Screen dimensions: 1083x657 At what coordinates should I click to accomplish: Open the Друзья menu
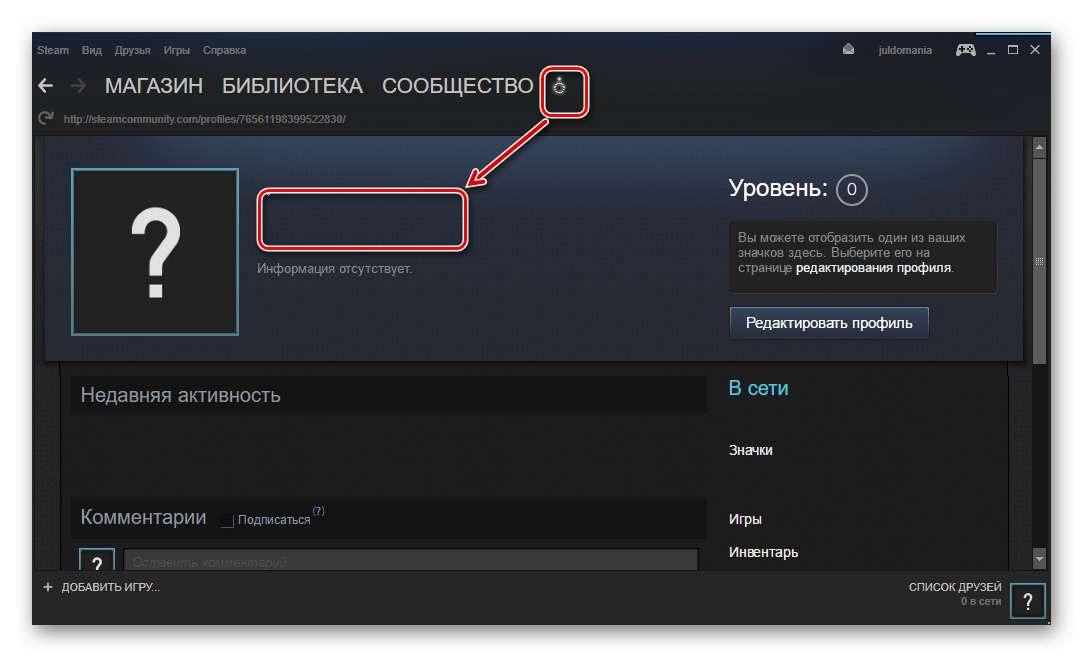(133, 50)
